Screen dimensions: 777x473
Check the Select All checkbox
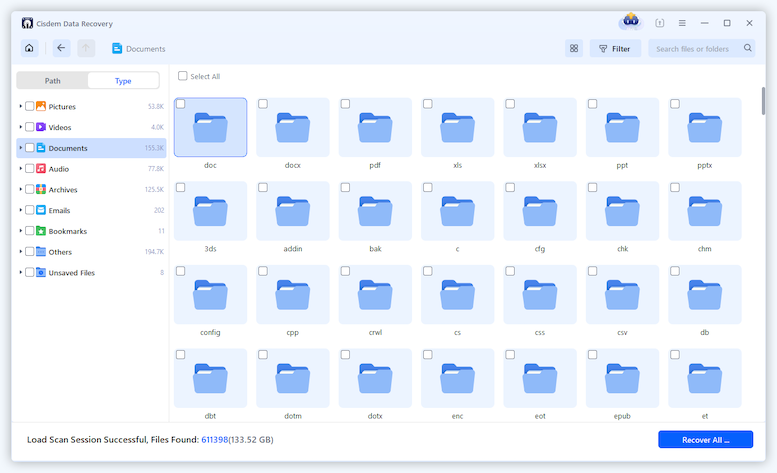point(182,76)
